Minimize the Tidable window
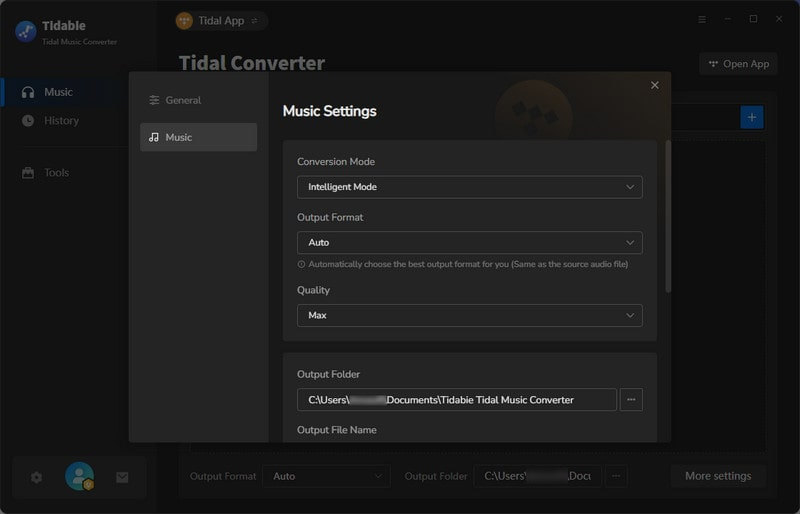800x514 pixels. 728,19
